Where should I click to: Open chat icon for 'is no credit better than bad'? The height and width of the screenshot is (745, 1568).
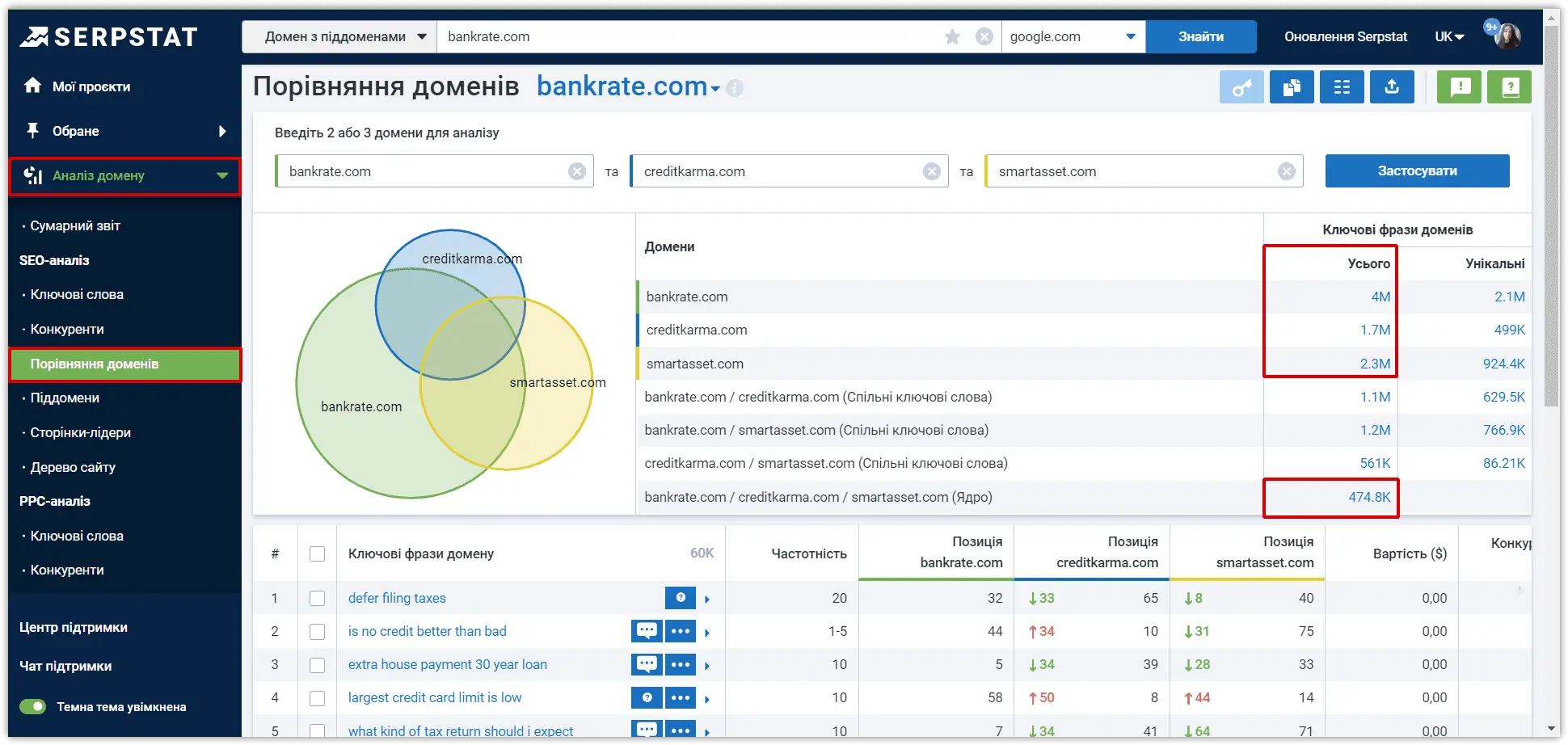coord(647,631)
